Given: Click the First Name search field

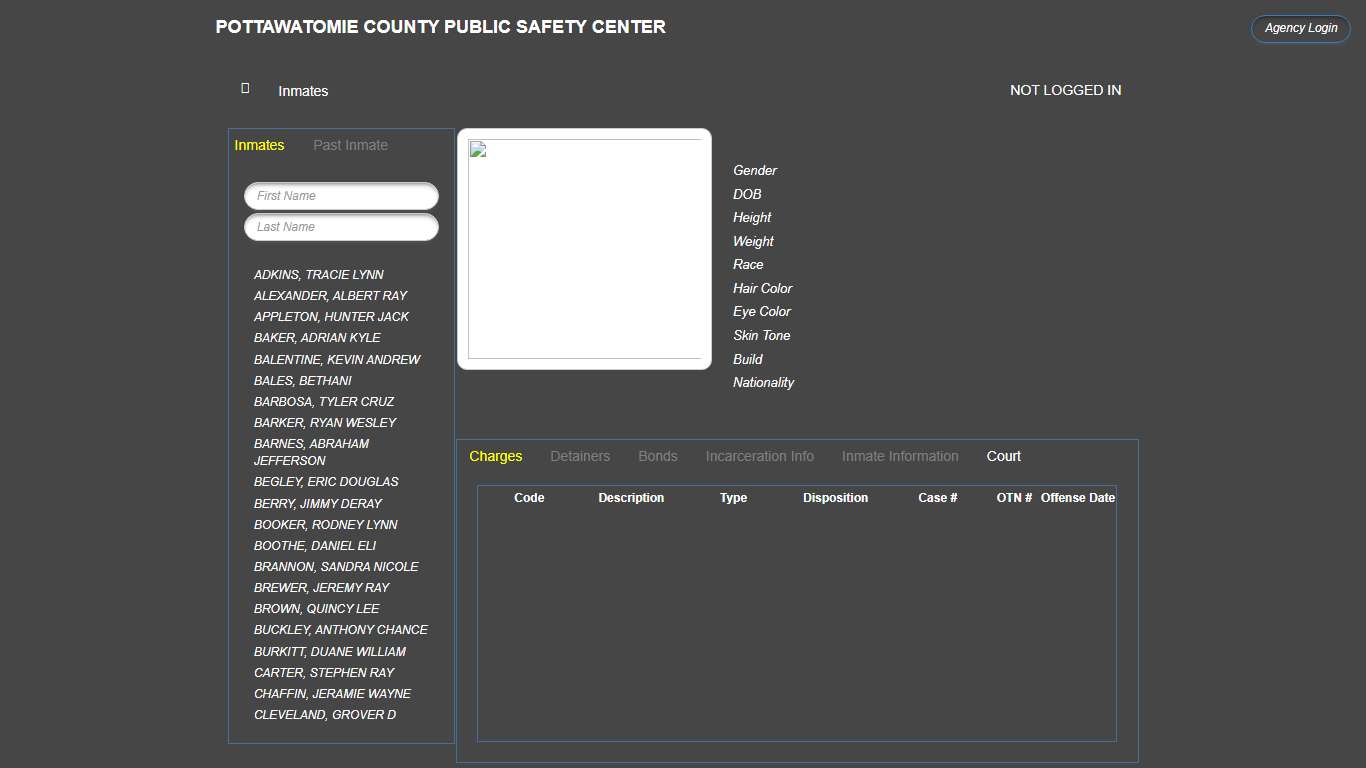Looking at the screenshot, I should tap(341, 195).
